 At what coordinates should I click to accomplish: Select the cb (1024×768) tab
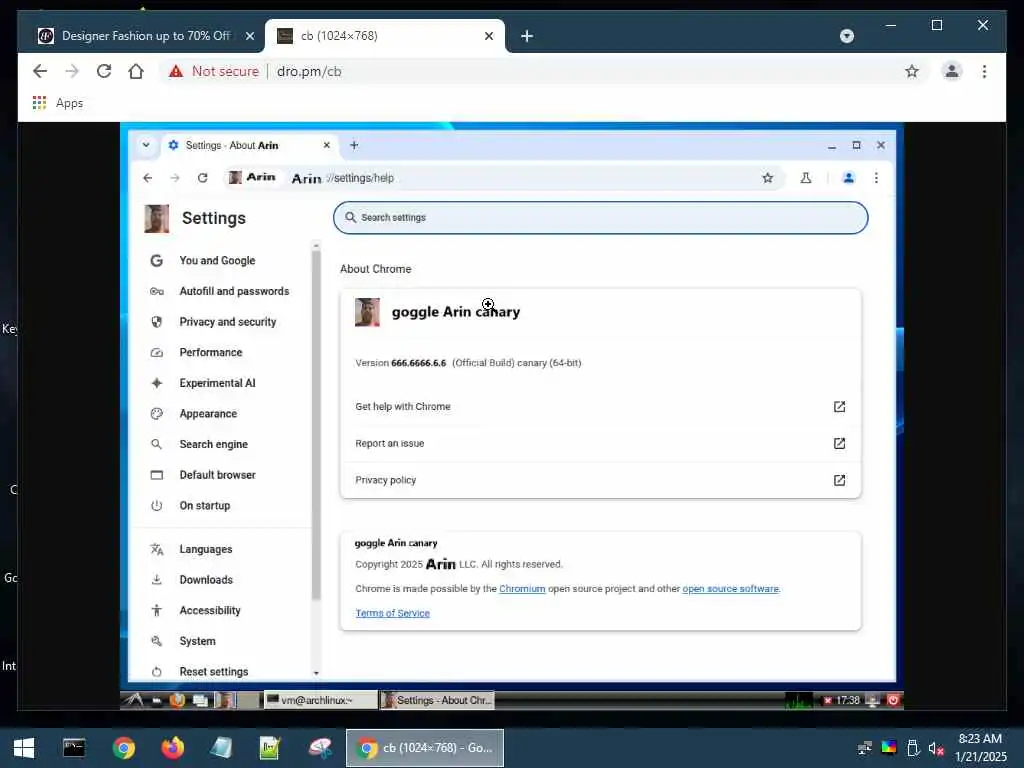click(x=385, y=36)
